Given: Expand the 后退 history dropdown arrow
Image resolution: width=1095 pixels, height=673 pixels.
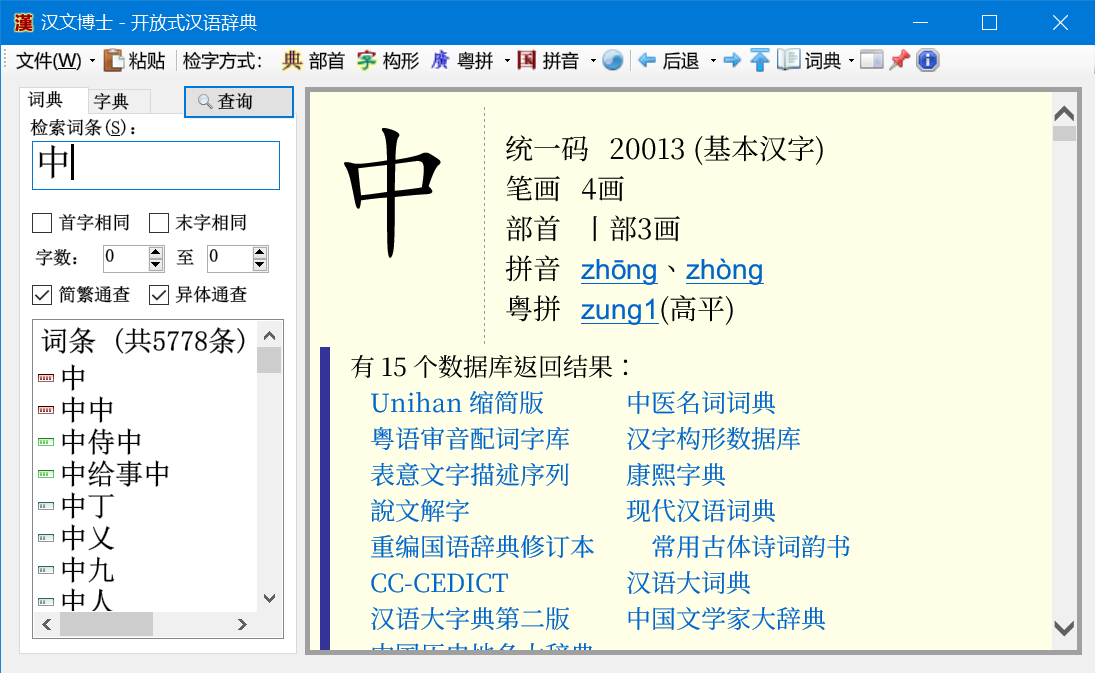Looking at the screenshot, I should pos(713,61).
